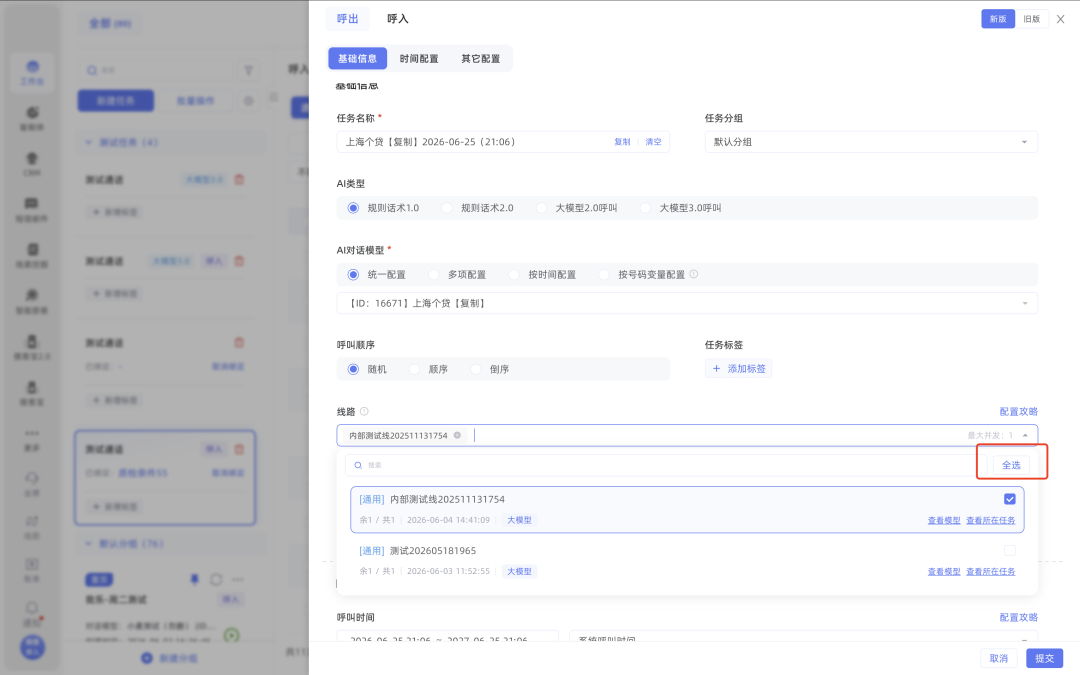Open the 基础信息 tab
Image resolution: width=1080 pixels, height=675 pixels.
357,59
